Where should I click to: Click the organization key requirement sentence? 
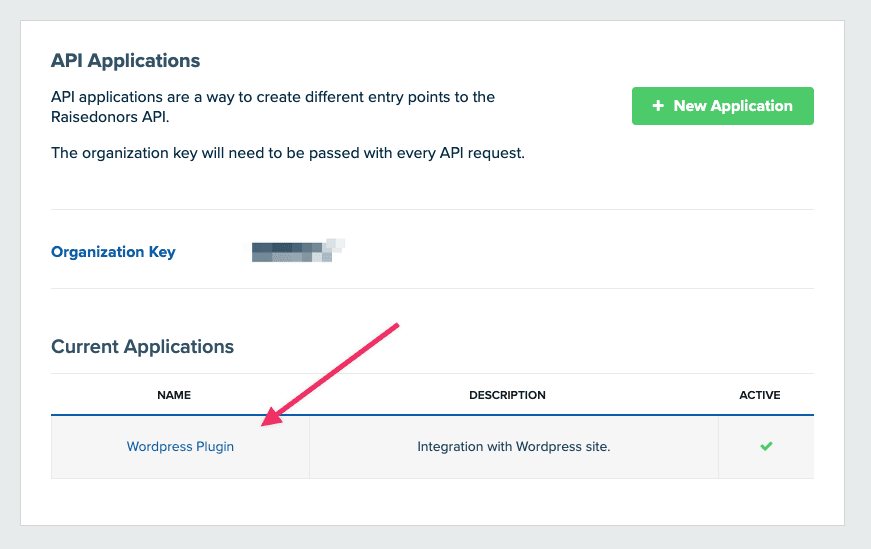click(288, 153)
